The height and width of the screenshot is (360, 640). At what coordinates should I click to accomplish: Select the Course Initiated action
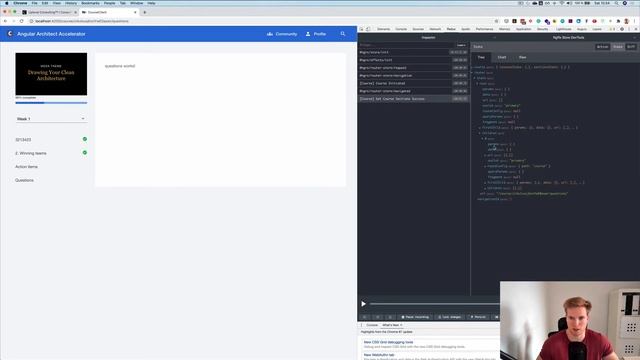click(x=413, y=83)
